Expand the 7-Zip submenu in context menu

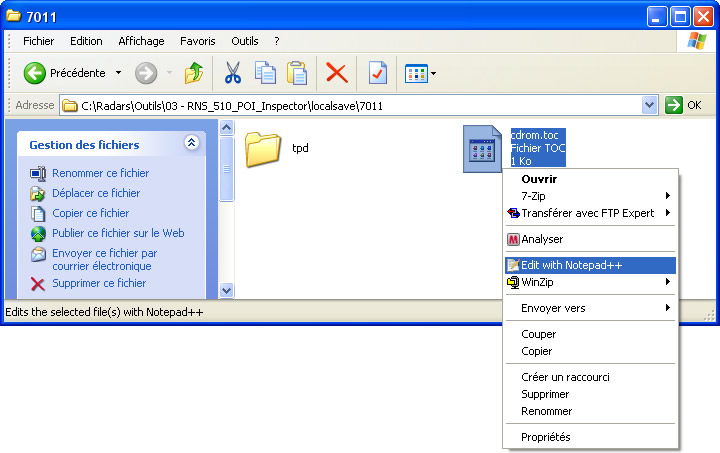point(590,196)
